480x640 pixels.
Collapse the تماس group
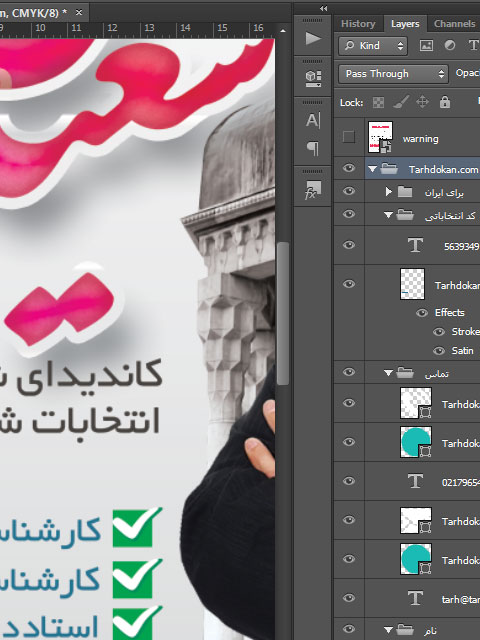coord(388,373)
